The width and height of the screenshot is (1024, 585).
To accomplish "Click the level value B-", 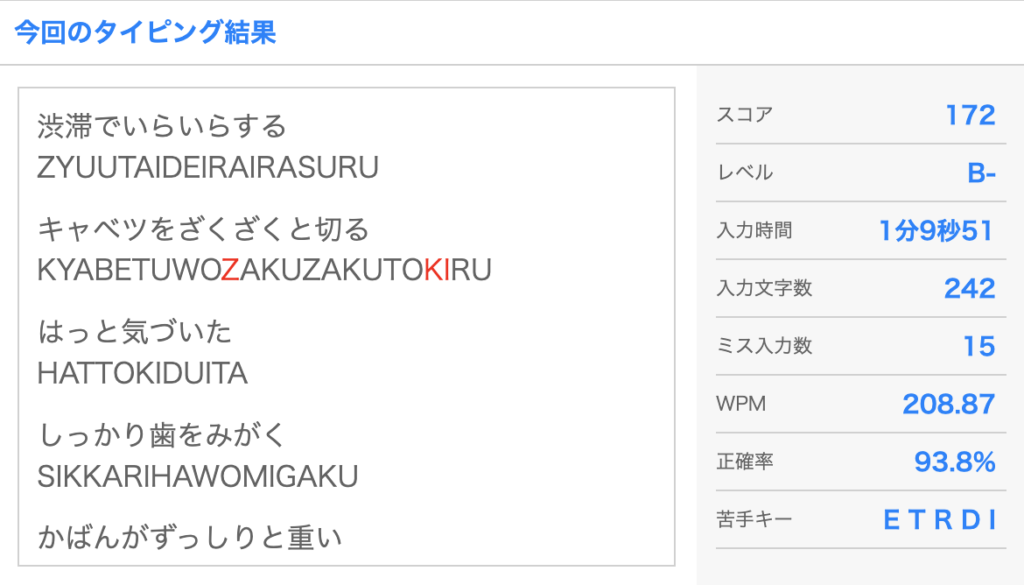I will pos(981,173).
